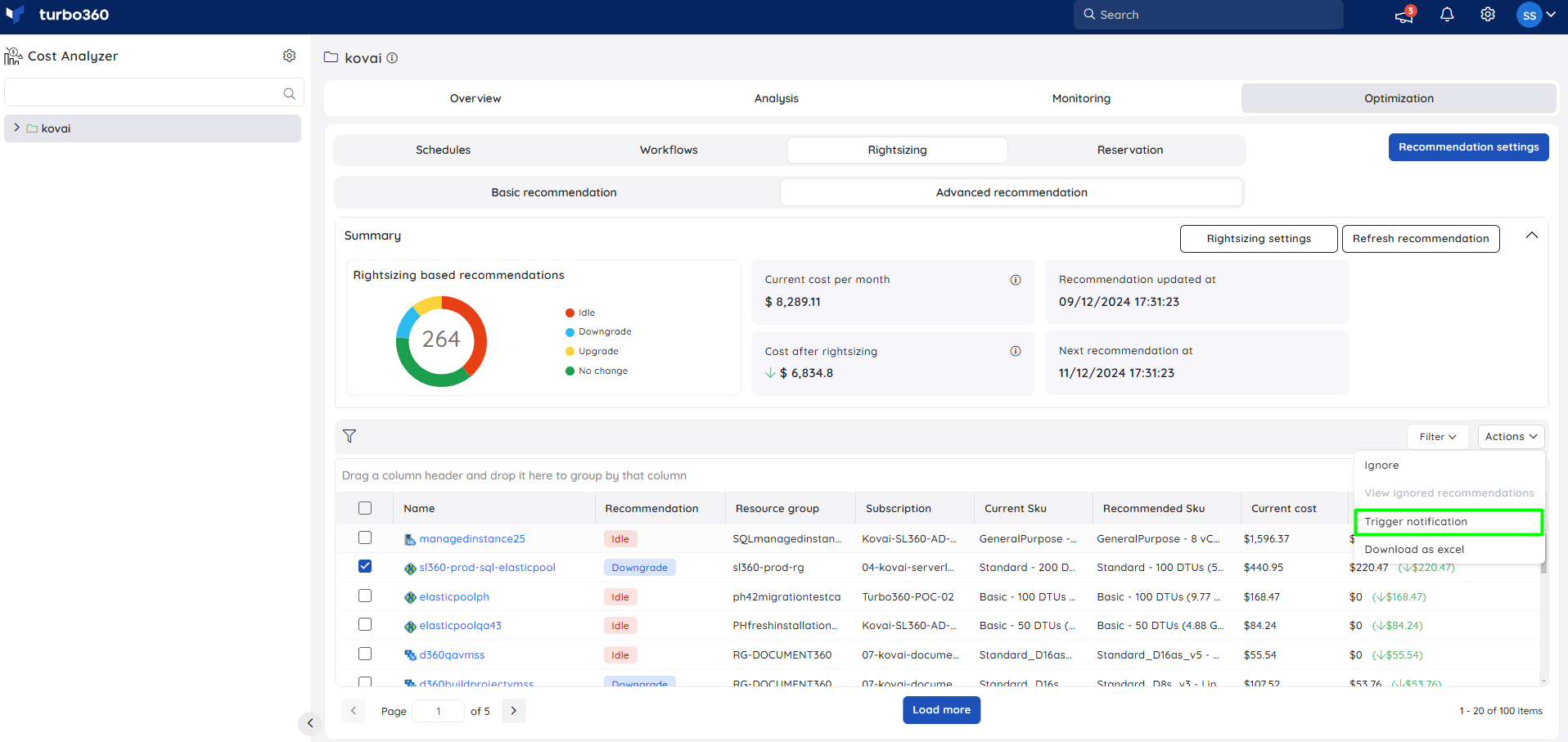Click the d360qavmss resource icon
Screen dimensions: 1568x742
point(410,655)
